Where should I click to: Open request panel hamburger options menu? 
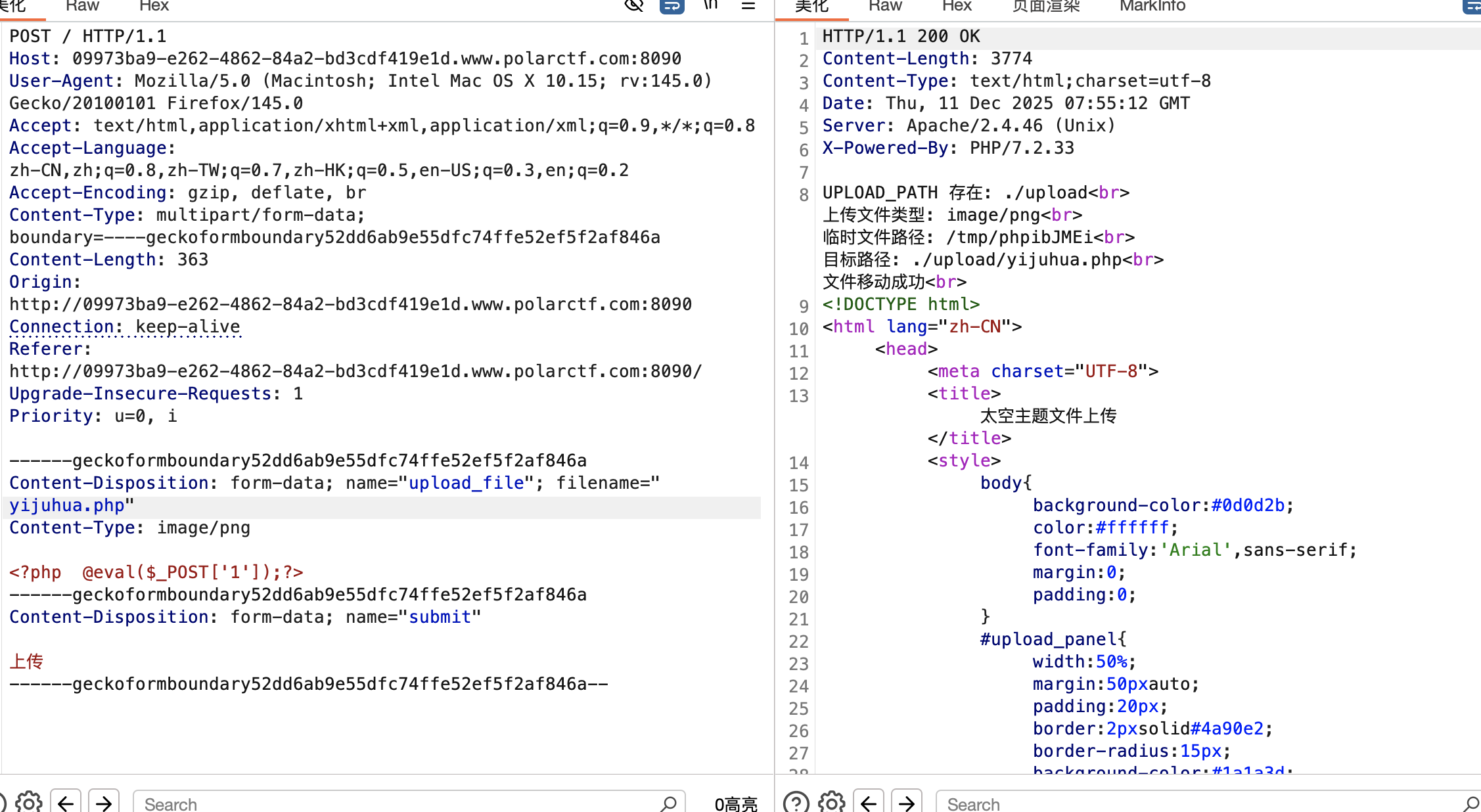tap(748, 6)
